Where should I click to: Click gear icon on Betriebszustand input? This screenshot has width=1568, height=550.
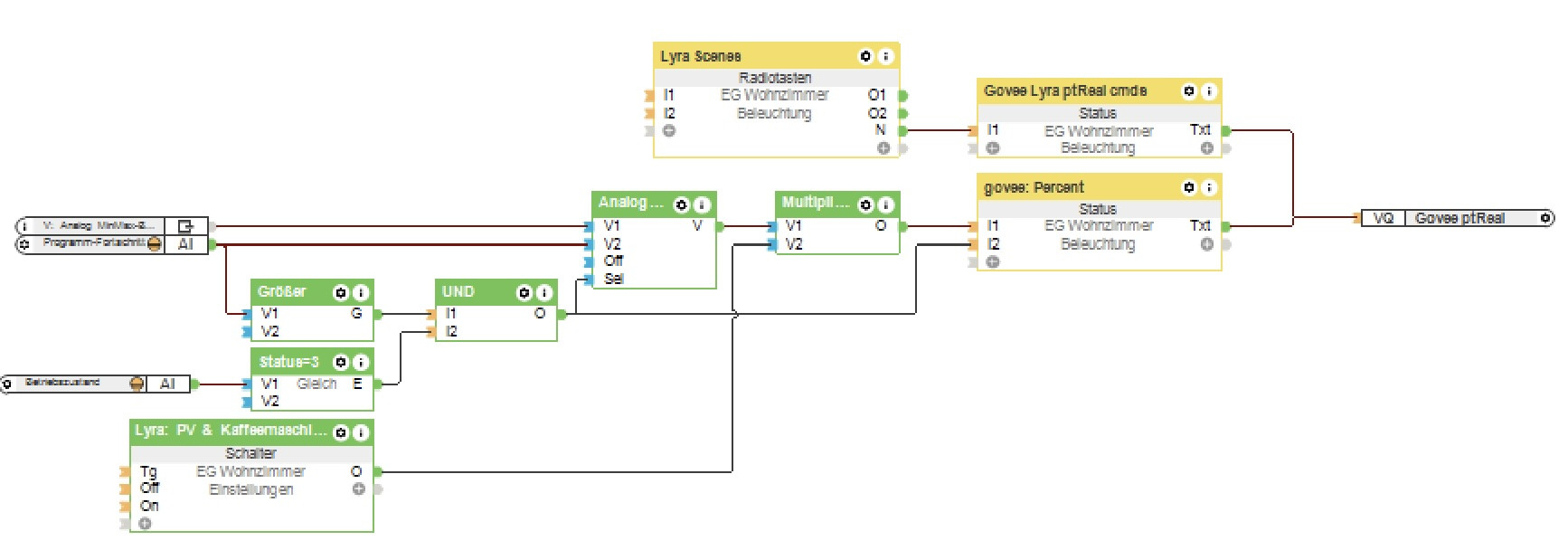tap(7, 384)
